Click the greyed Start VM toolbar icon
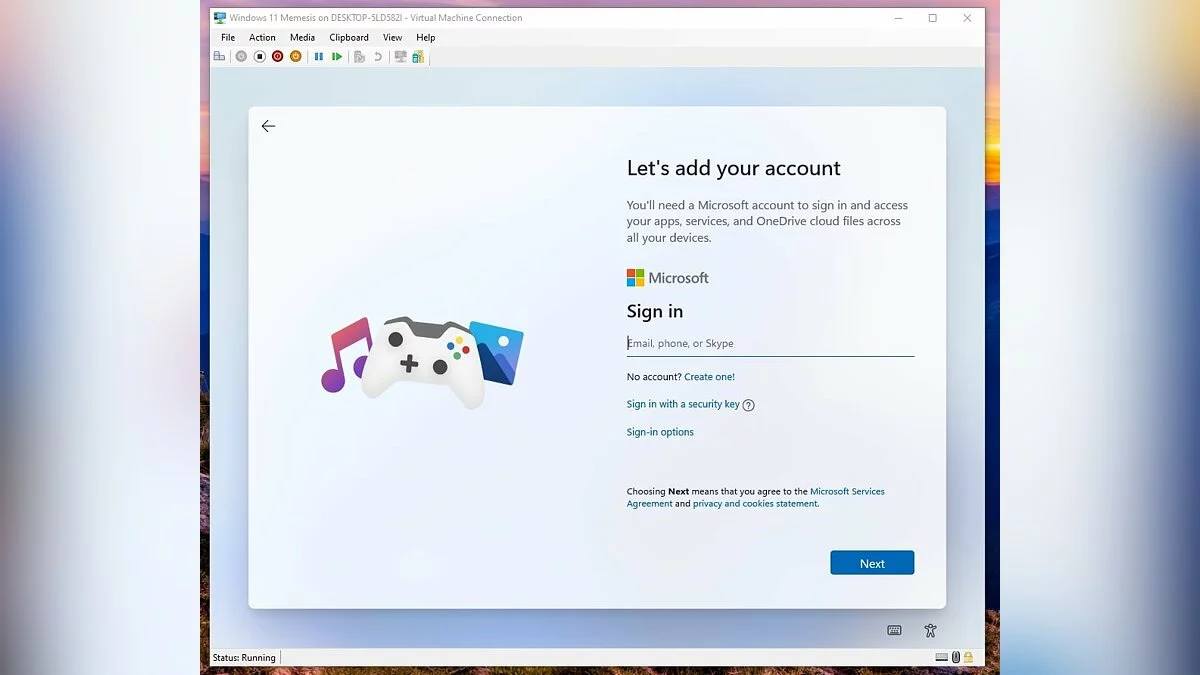Image resolution: width=1200 pixels, height=675 pixels. click(241, 56)
